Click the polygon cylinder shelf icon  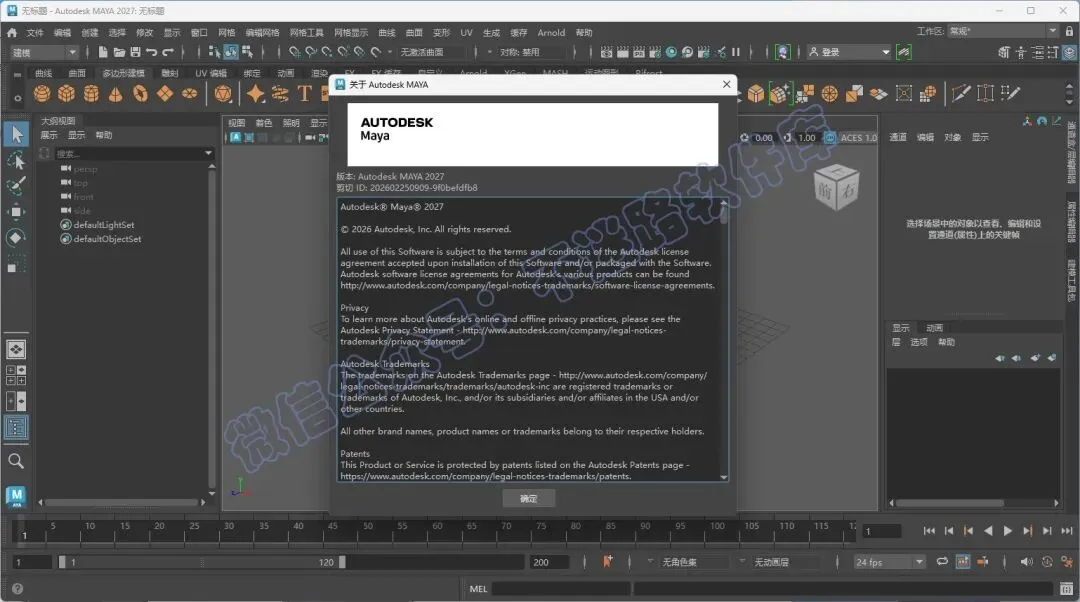tap(91, 93)
